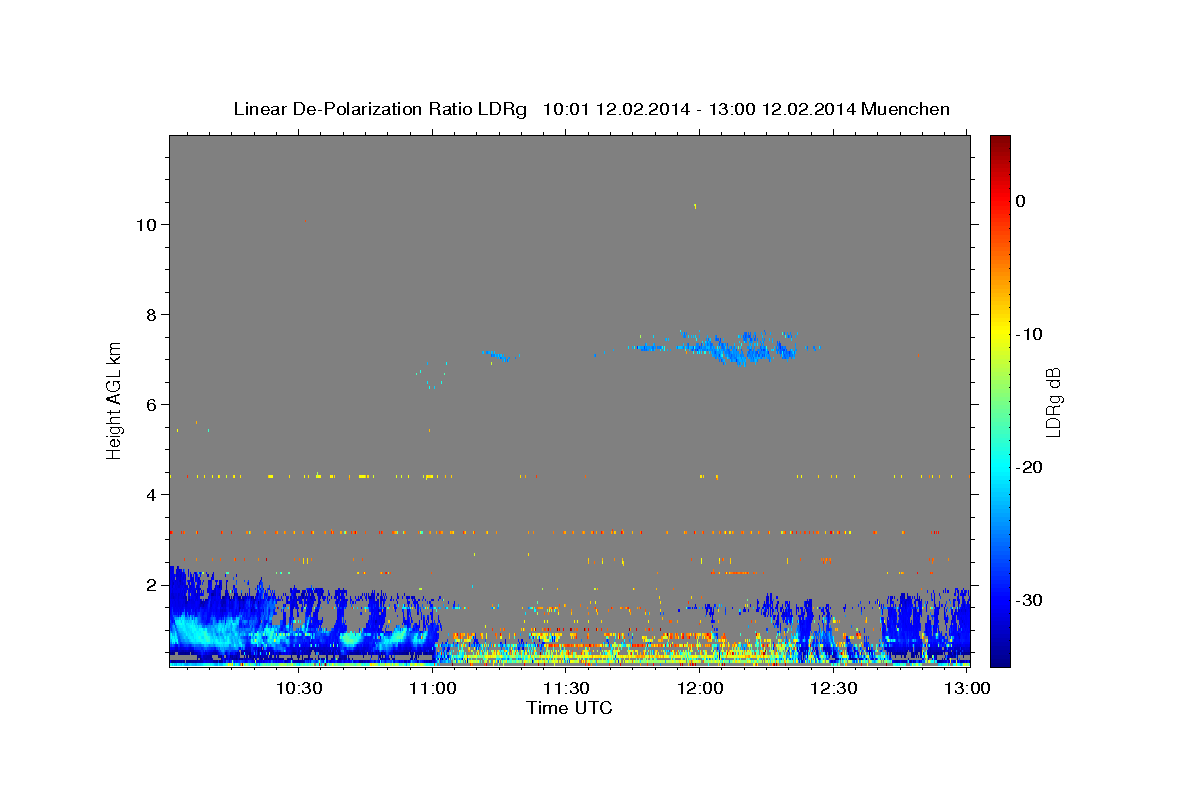
Task: Click the colorbar tick label '0'
Action: tap(1020, 201)
